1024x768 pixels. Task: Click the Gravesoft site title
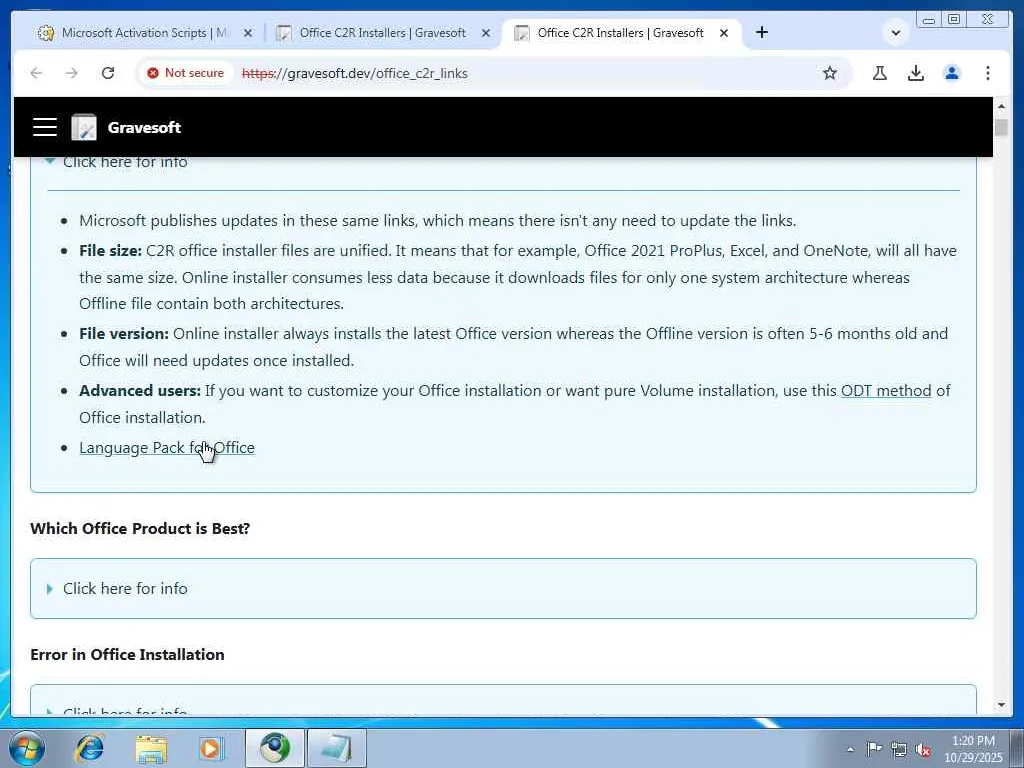(144, 127)
